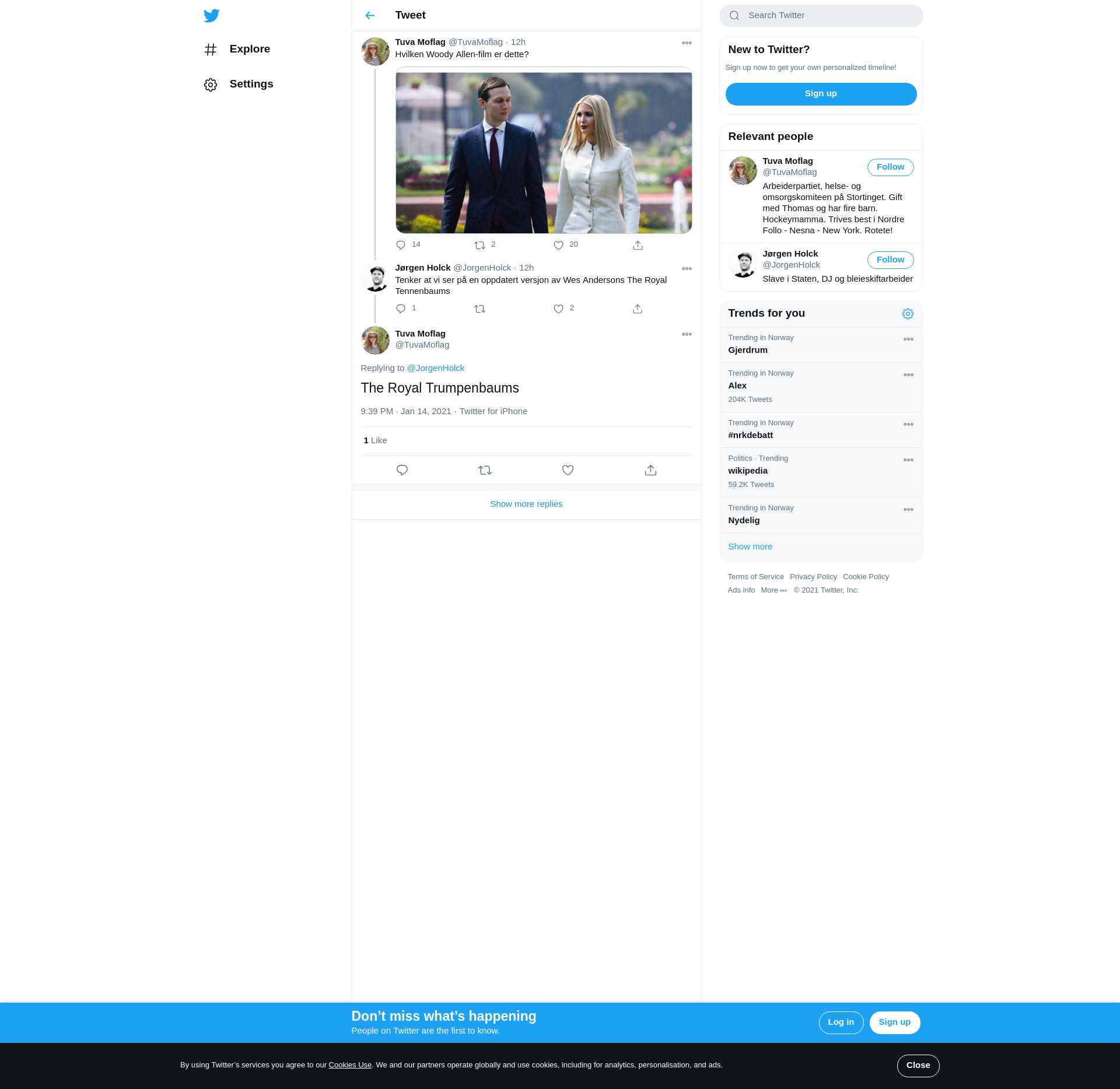Screen dimensions: 1120x1089
Task: Reply to Jørgen Holck's tweet
Action: (x=401, y=309)
